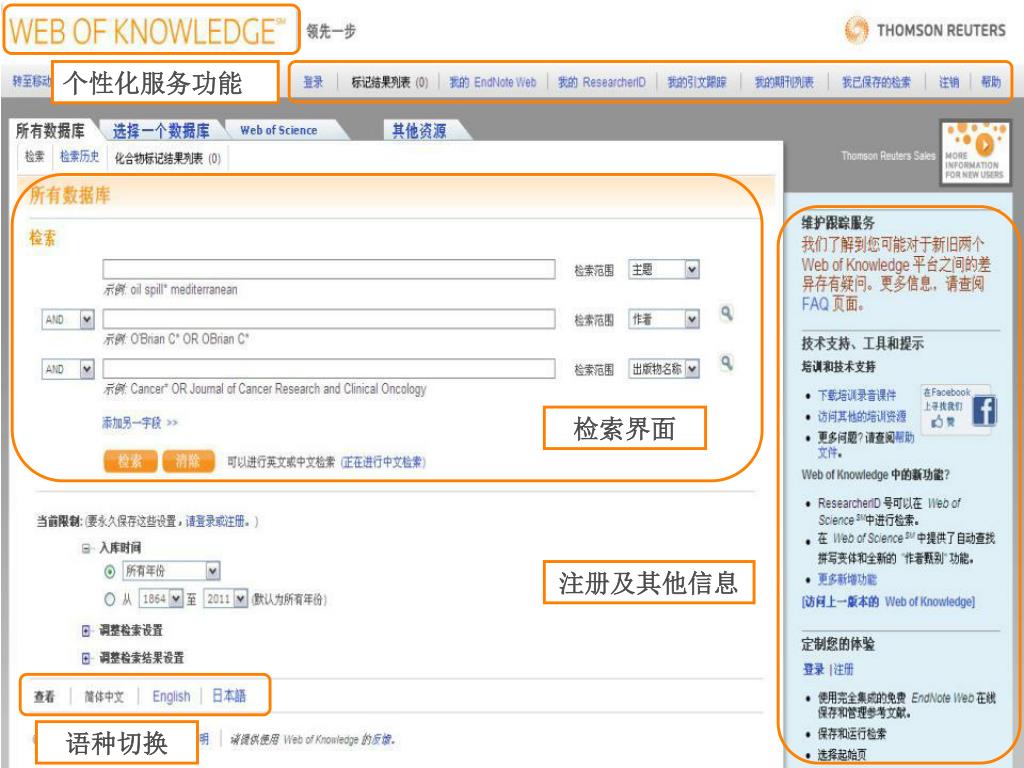Open the Facebook icon link

(984, 411)
